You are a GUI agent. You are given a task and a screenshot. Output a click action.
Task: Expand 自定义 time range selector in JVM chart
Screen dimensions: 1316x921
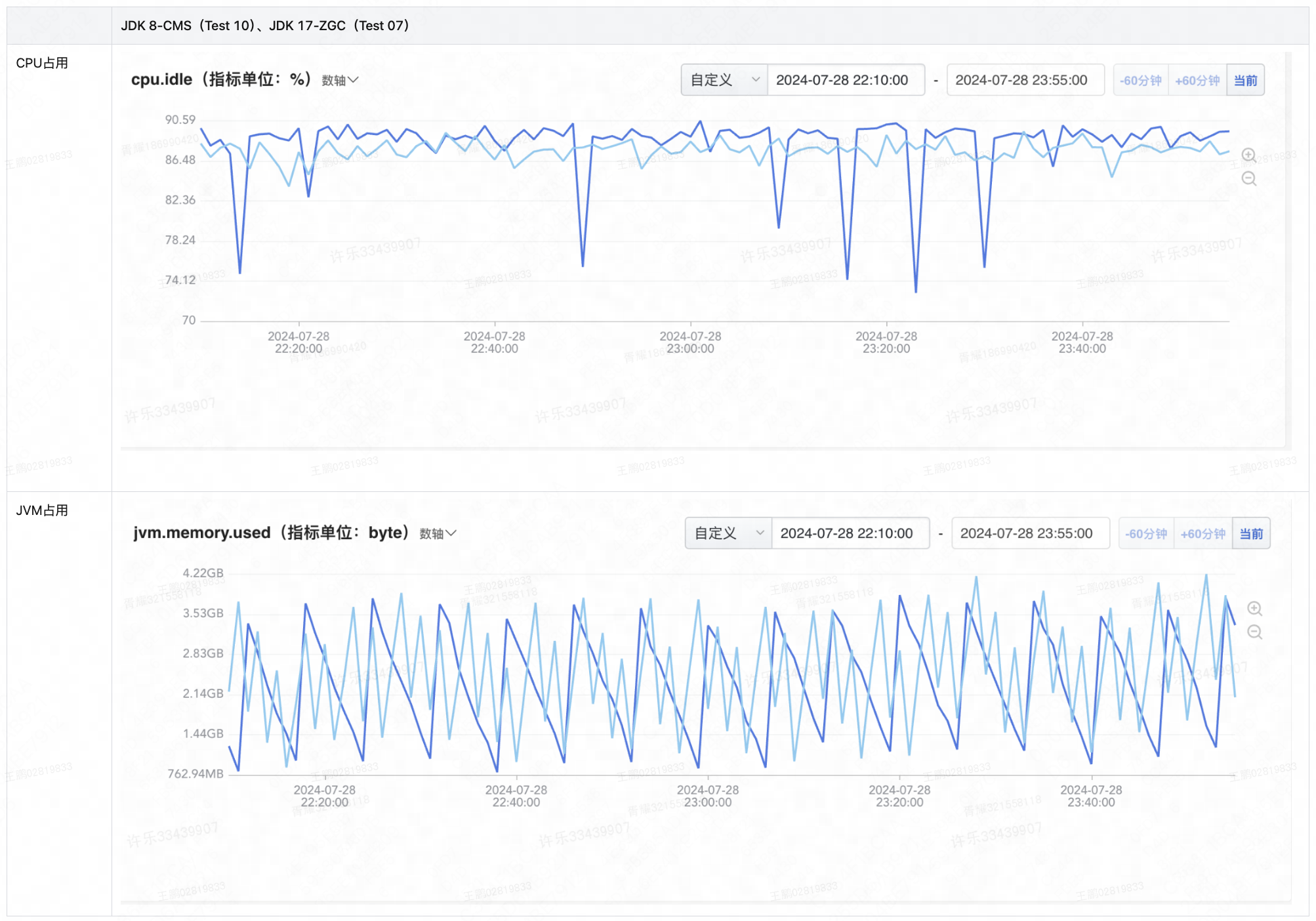[x=728, y=533]
